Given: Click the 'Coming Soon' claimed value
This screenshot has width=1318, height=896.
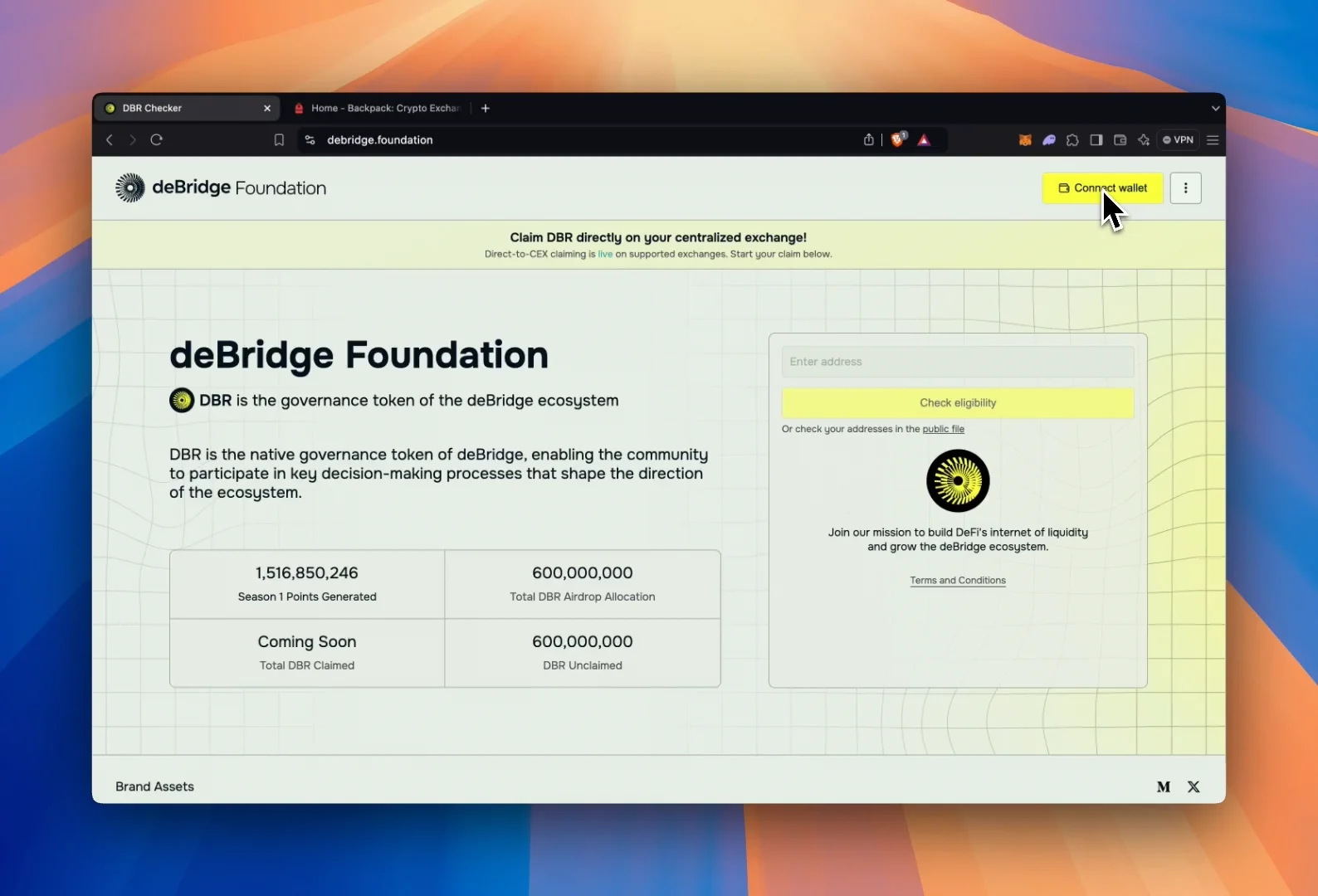Looking at the screenshot, I should (307, 642).
